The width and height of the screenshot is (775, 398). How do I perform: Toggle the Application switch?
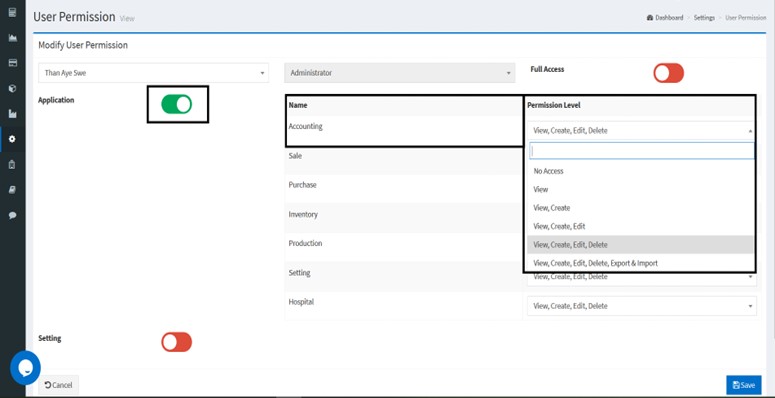[176, 104]
